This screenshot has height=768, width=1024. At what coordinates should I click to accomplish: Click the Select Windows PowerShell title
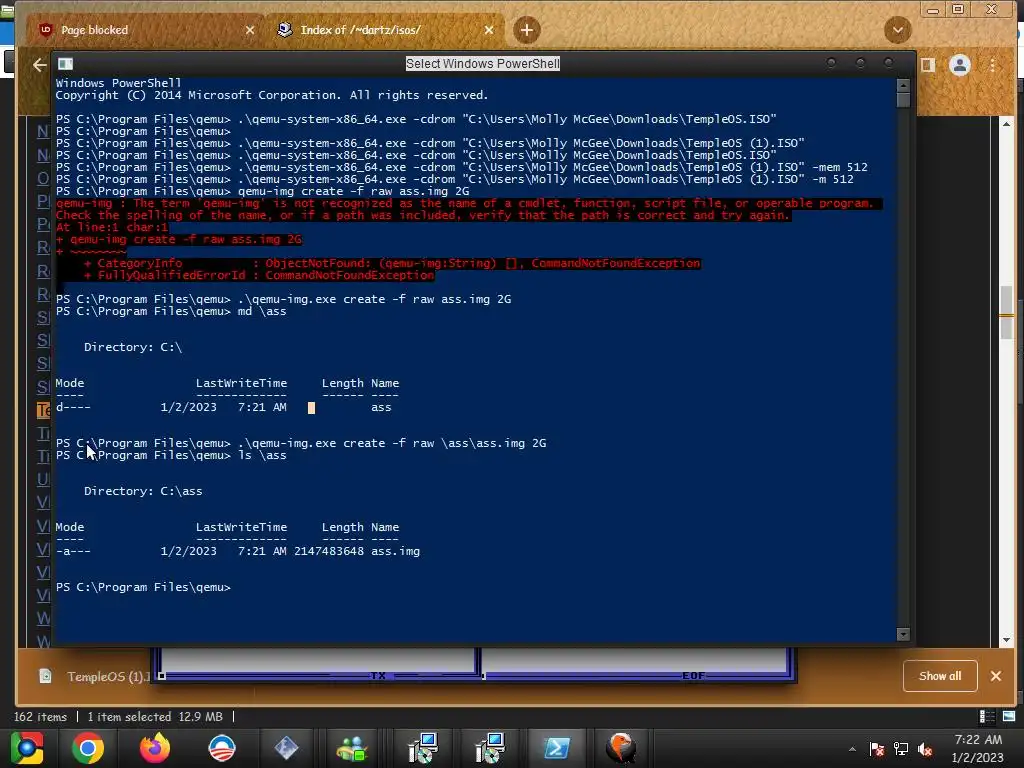pos(483,63)
